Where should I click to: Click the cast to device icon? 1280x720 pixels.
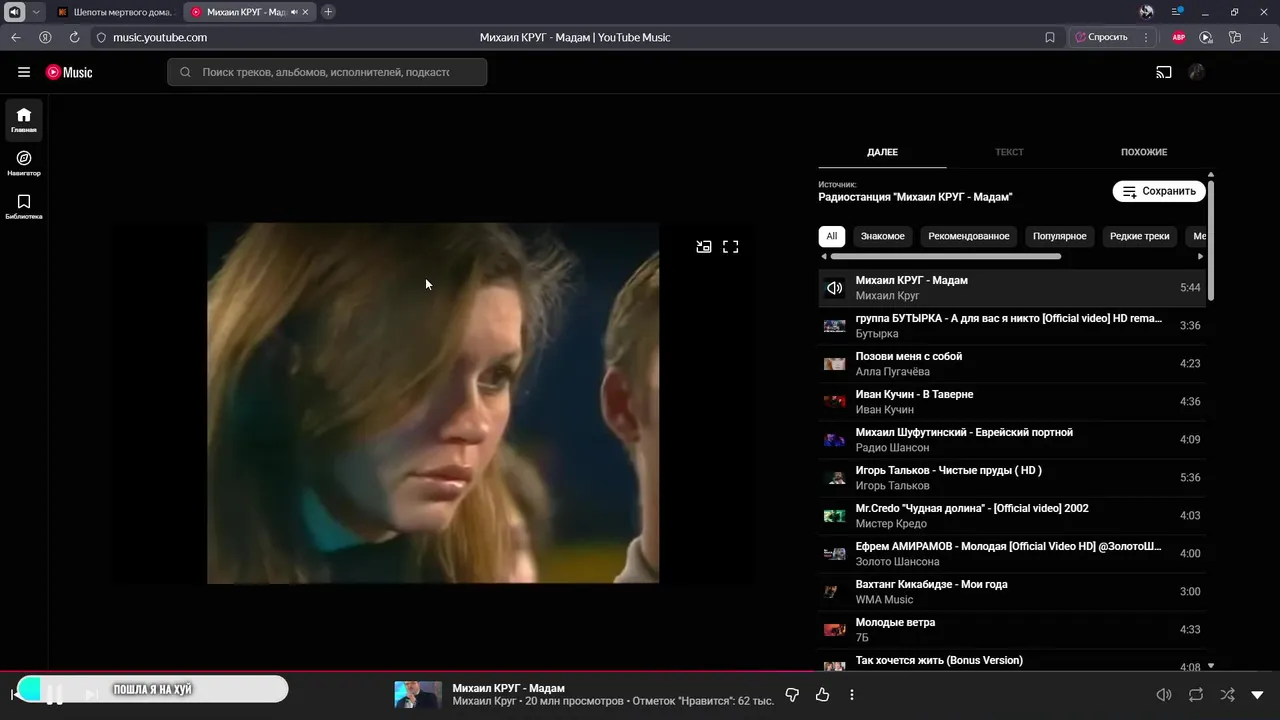[x=1164, y=72]
